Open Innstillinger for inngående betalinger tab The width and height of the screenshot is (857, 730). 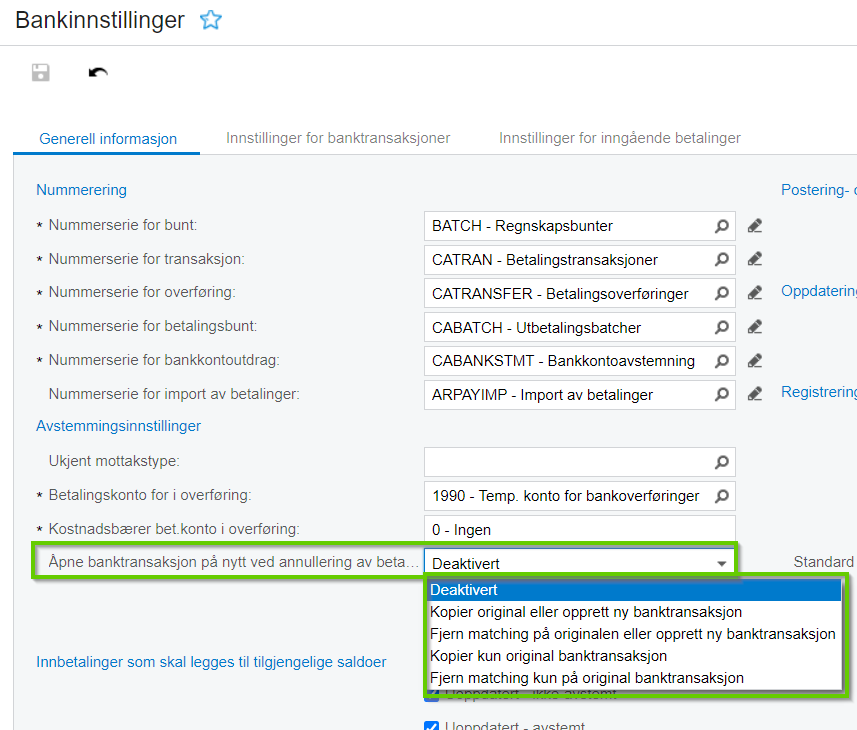pyautogui.click(x=619, y=138)
